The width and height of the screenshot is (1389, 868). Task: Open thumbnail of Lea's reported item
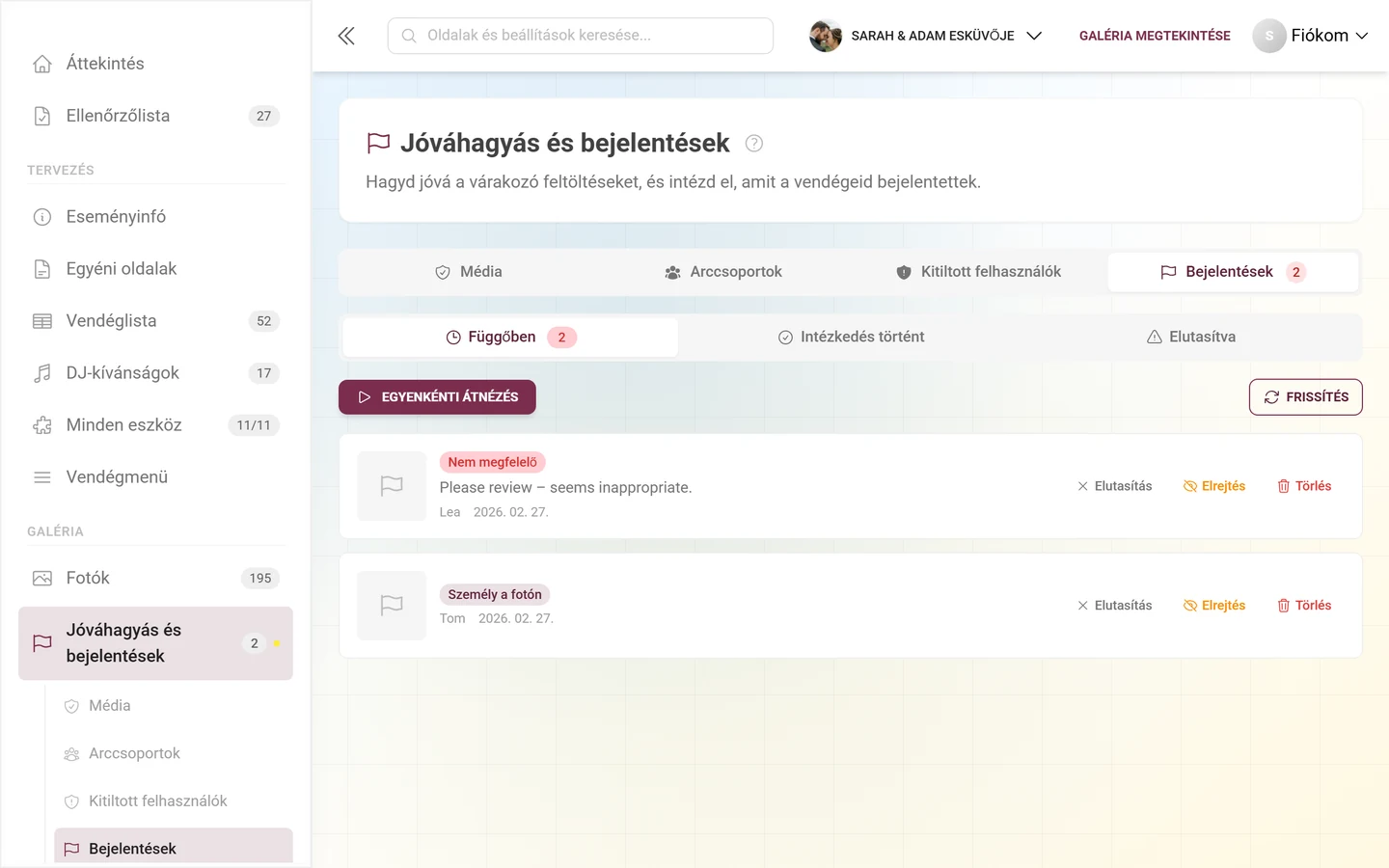(x=392, y=486)
